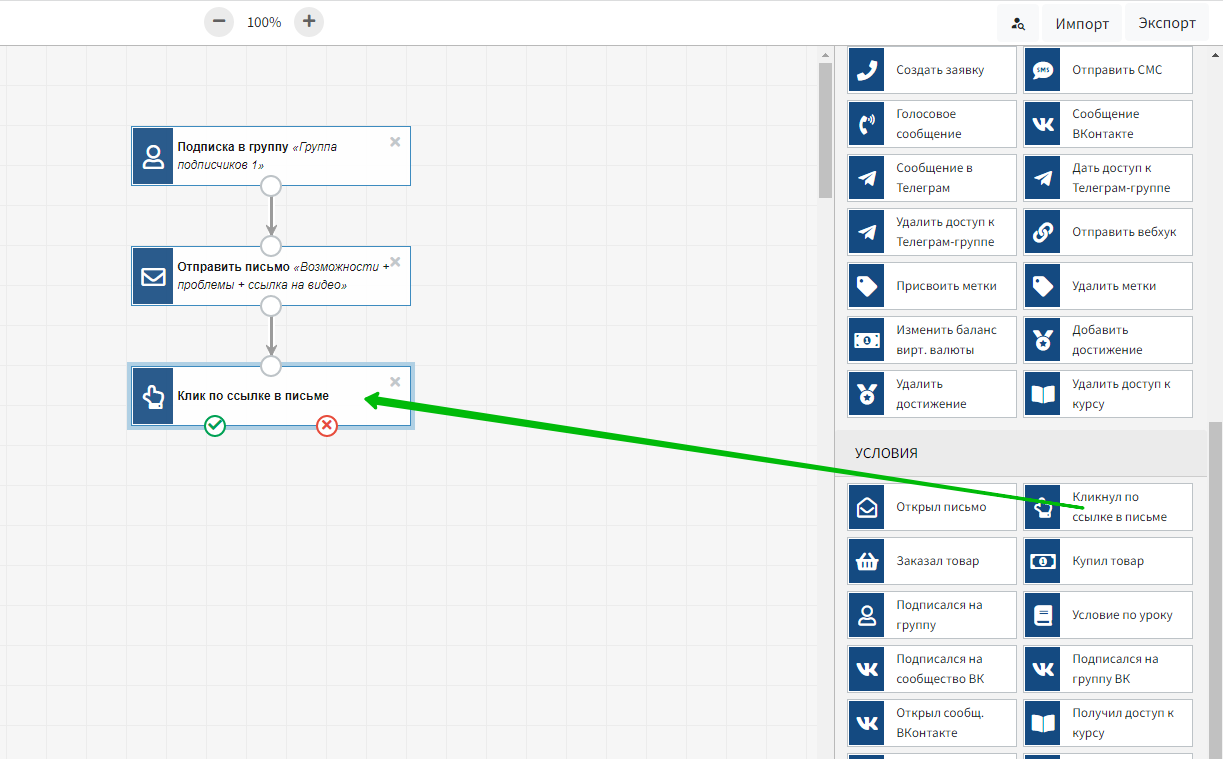This screenshot has height=759, width=1223.
Task: Pick the Удалить метки tag icon
Action: tap(1043, 286)
